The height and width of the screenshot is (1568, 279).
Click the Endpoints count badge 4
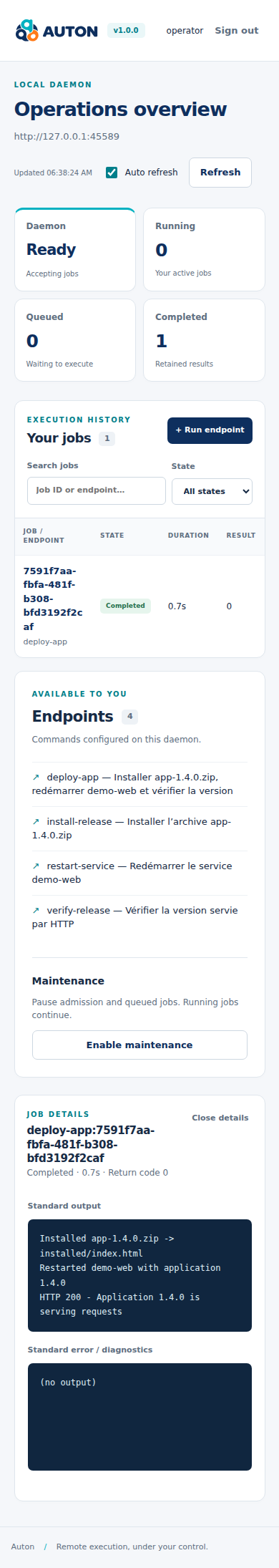coord(129,716)
